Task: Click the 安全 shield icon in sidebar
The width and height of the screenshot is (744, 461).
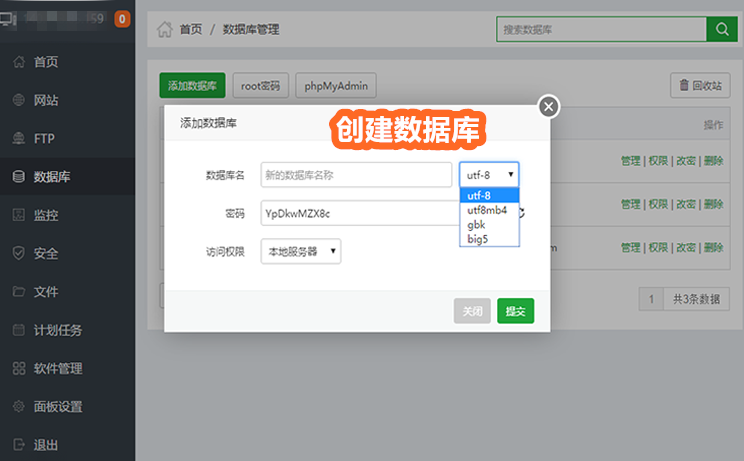Action: [18, 253]
